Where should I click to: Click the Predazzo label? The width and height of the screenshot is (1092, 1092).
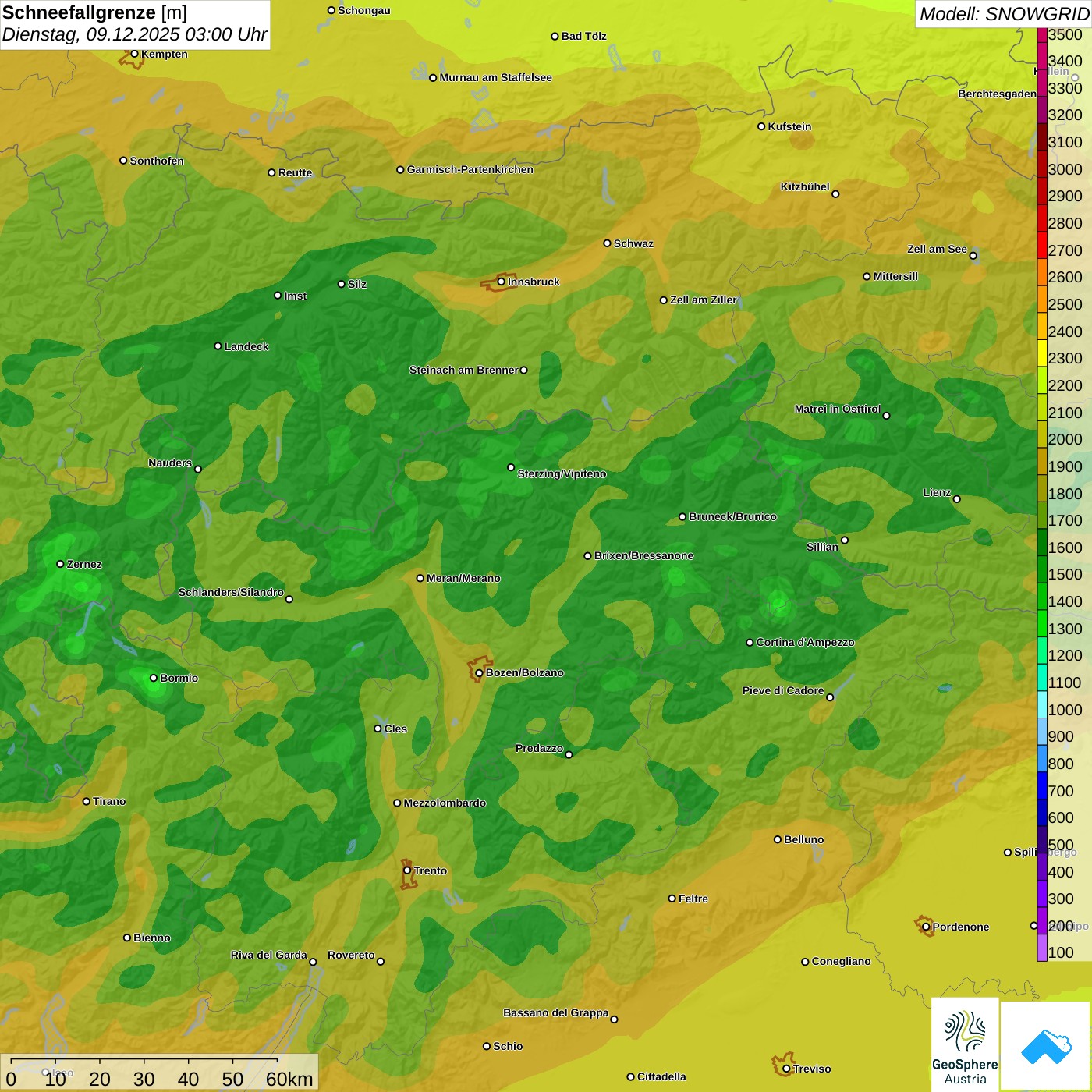pos(539,748)
